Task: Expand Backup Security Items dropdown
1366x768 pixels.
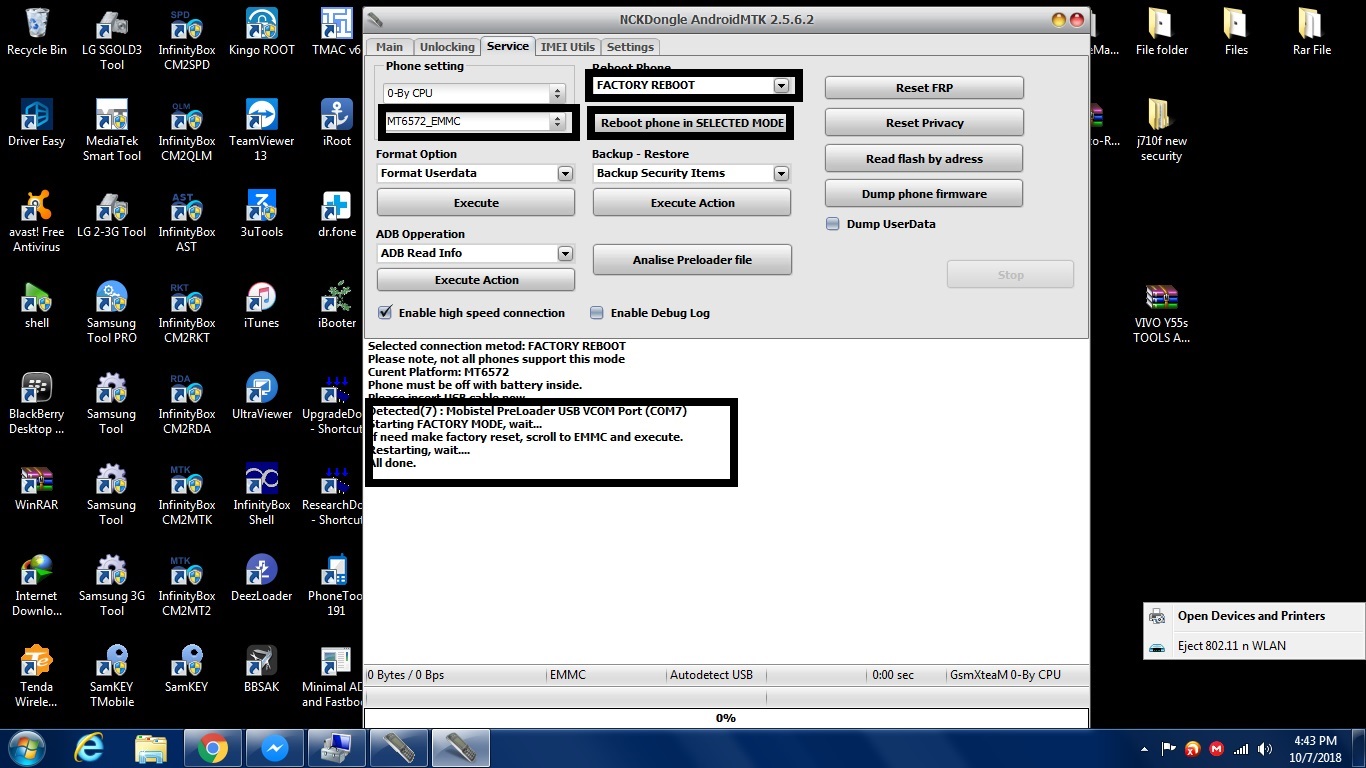Action: click(692, 173)
